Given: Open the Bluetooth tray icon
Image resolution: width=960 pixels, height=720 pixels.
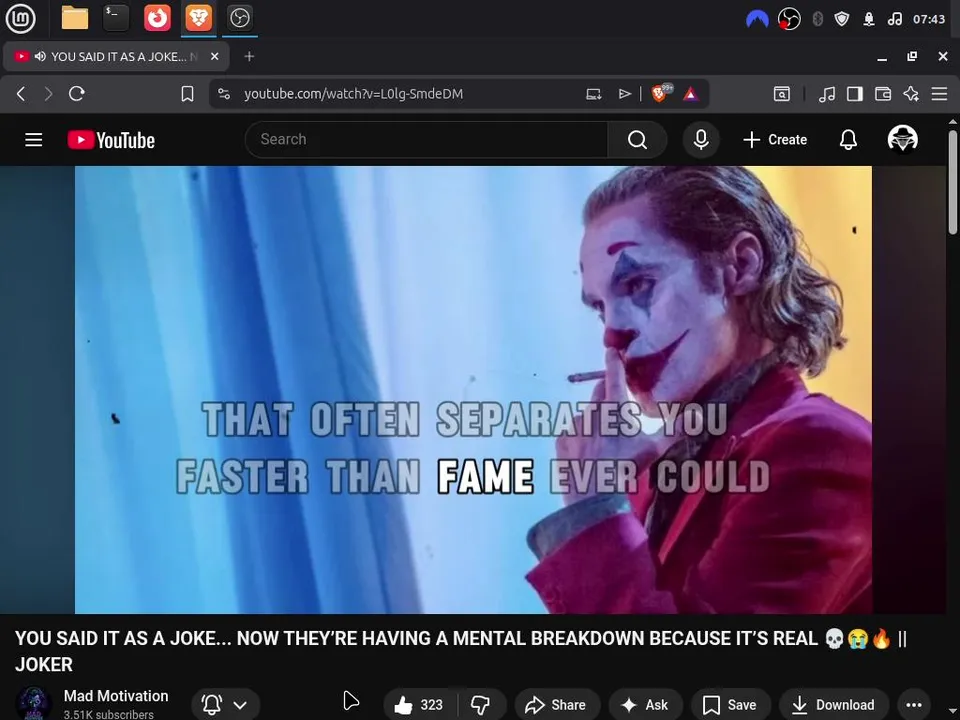Looking at the screenshot, I should tap(817, 20).
